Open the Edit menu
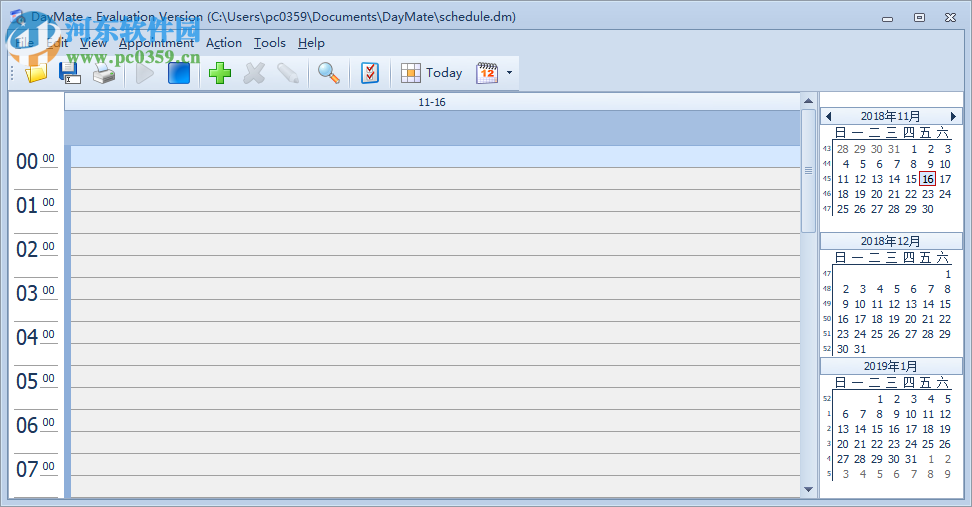The image size is (972, 507). tap(57, 43)
